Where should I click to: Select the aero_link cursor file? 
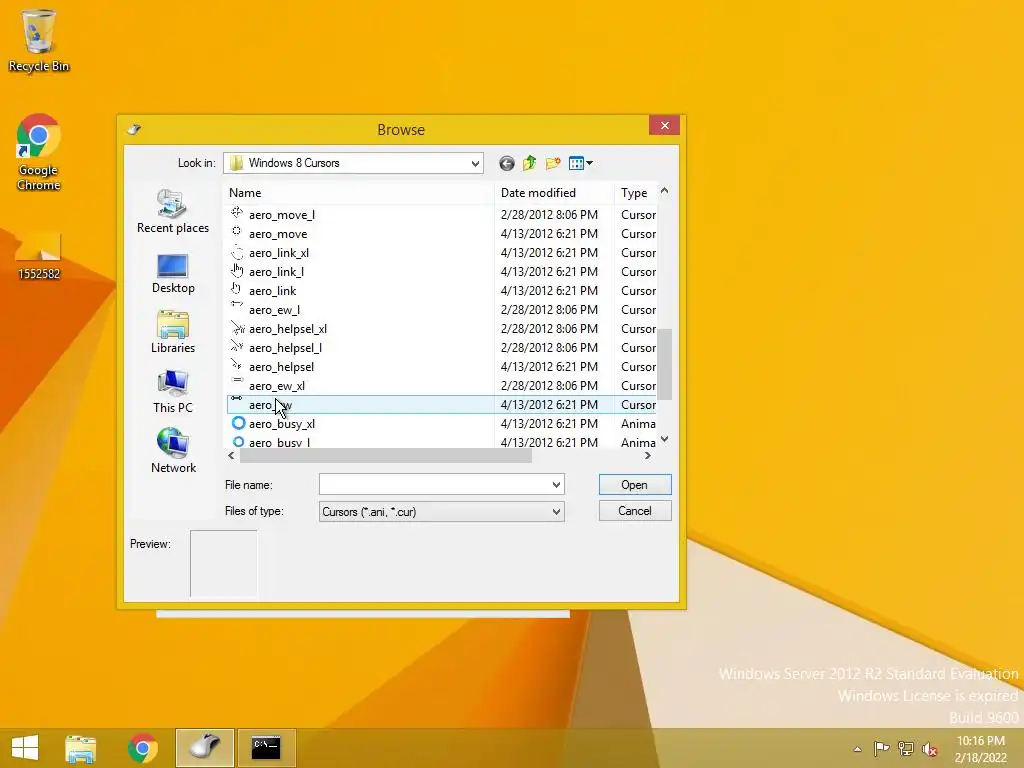tap(272, 291)
